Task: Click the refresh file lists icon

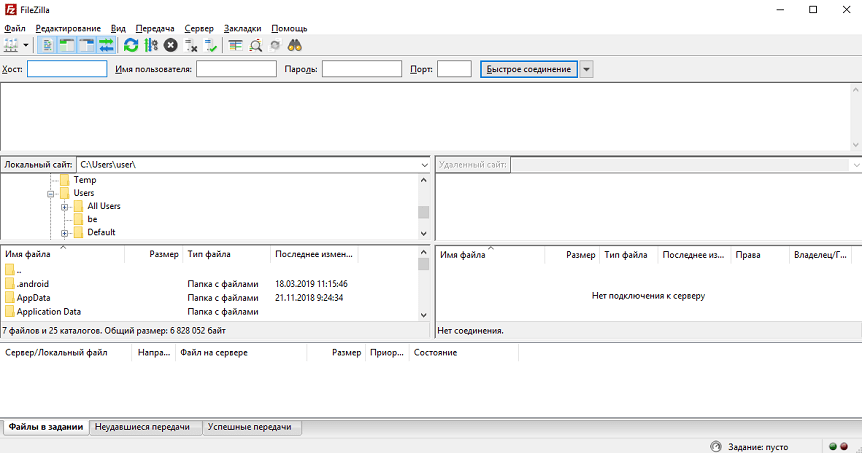Action: [x=131, y=45]
